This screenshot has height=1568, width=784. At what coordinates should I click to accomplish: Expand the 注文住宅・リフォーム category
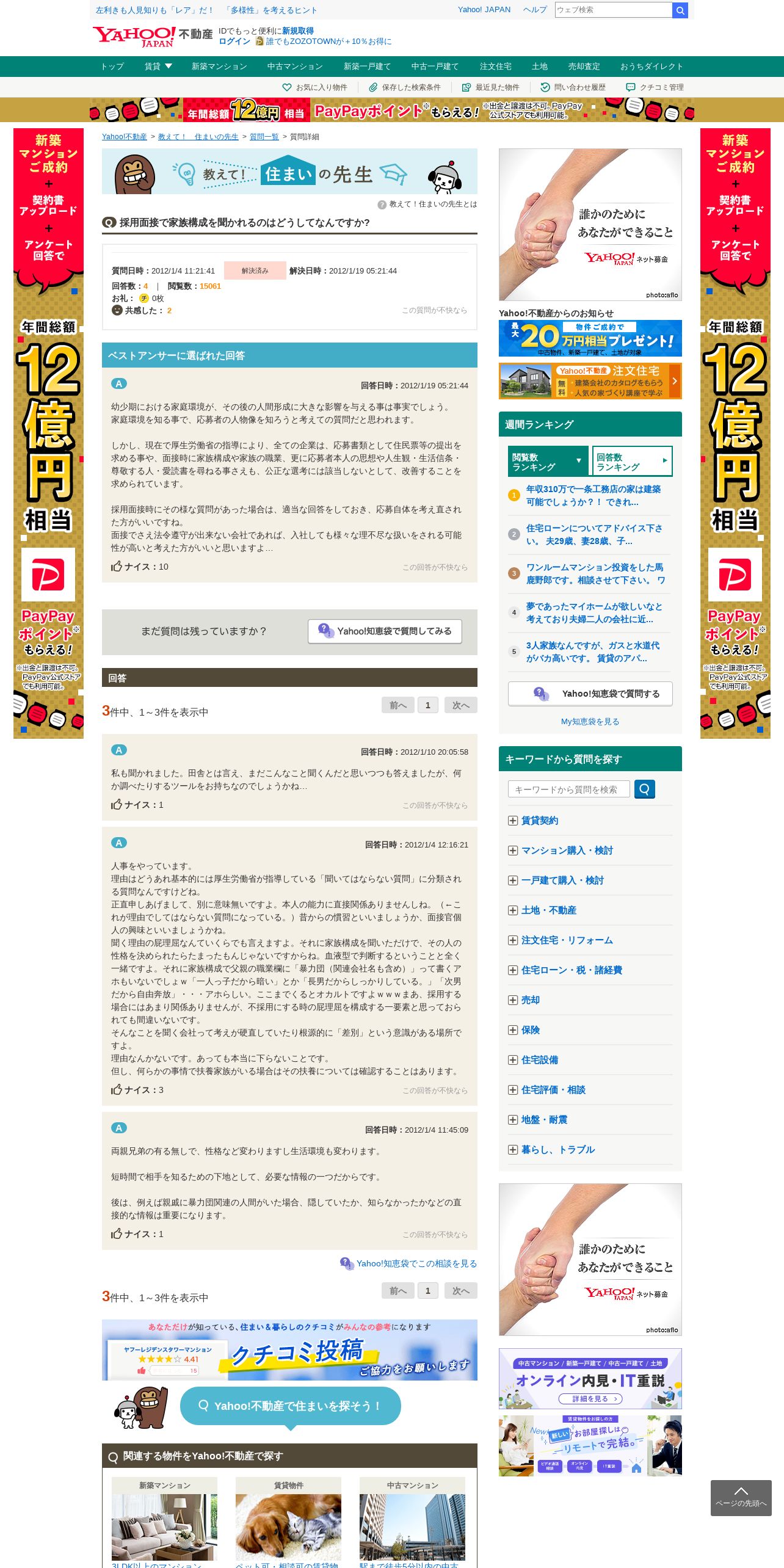513,940
